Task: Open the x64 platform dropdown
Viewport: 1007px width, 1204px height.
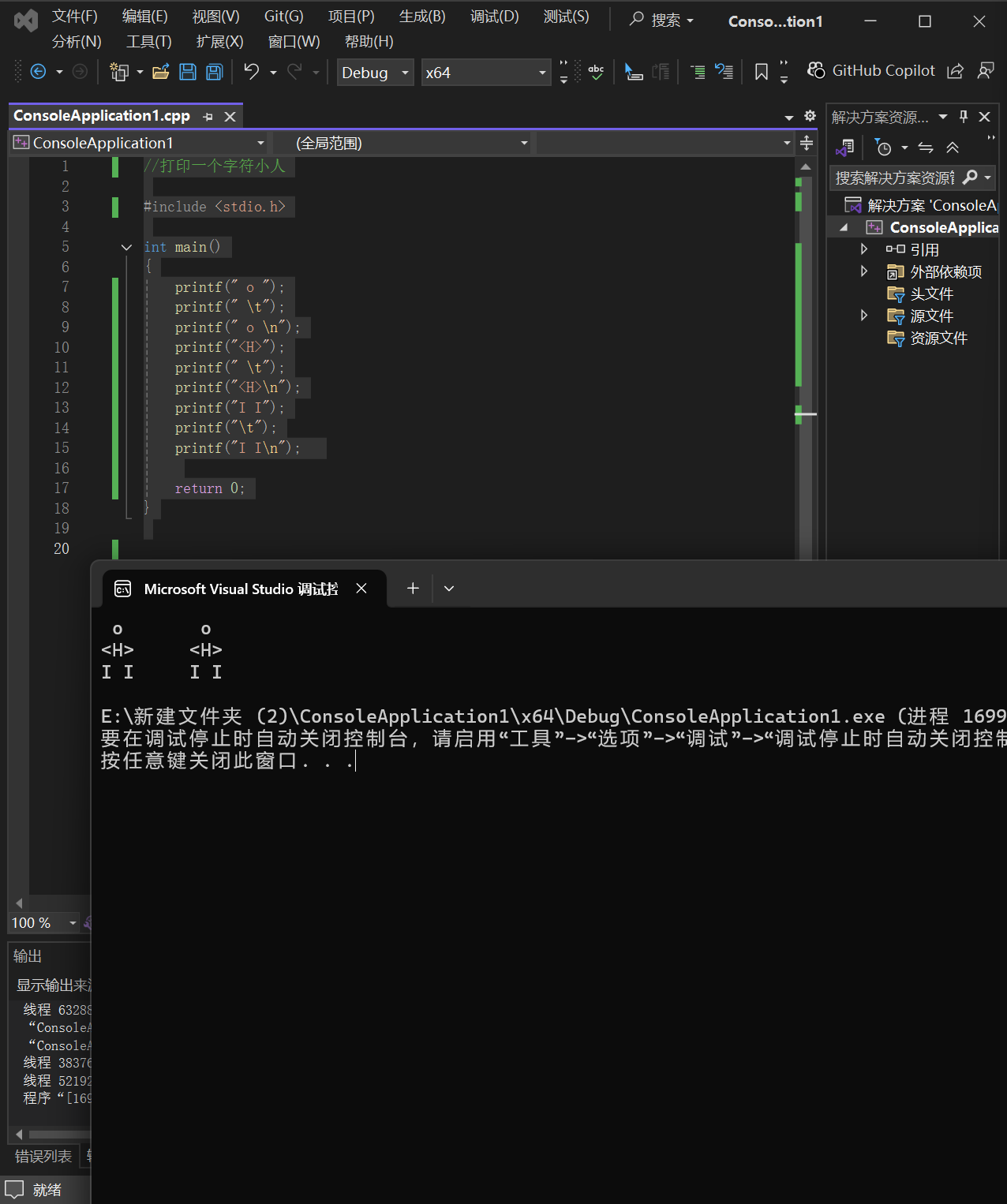Action: click(x=485, y=73)
